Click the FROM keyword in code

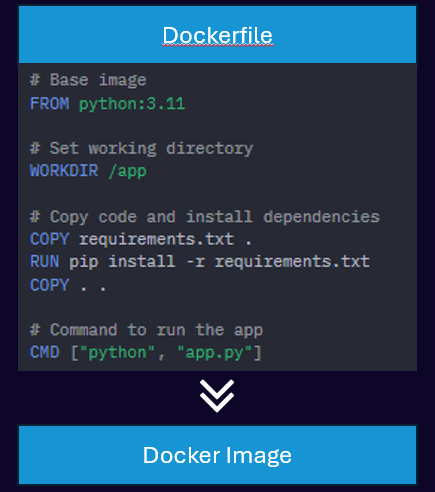pos(49,103)
